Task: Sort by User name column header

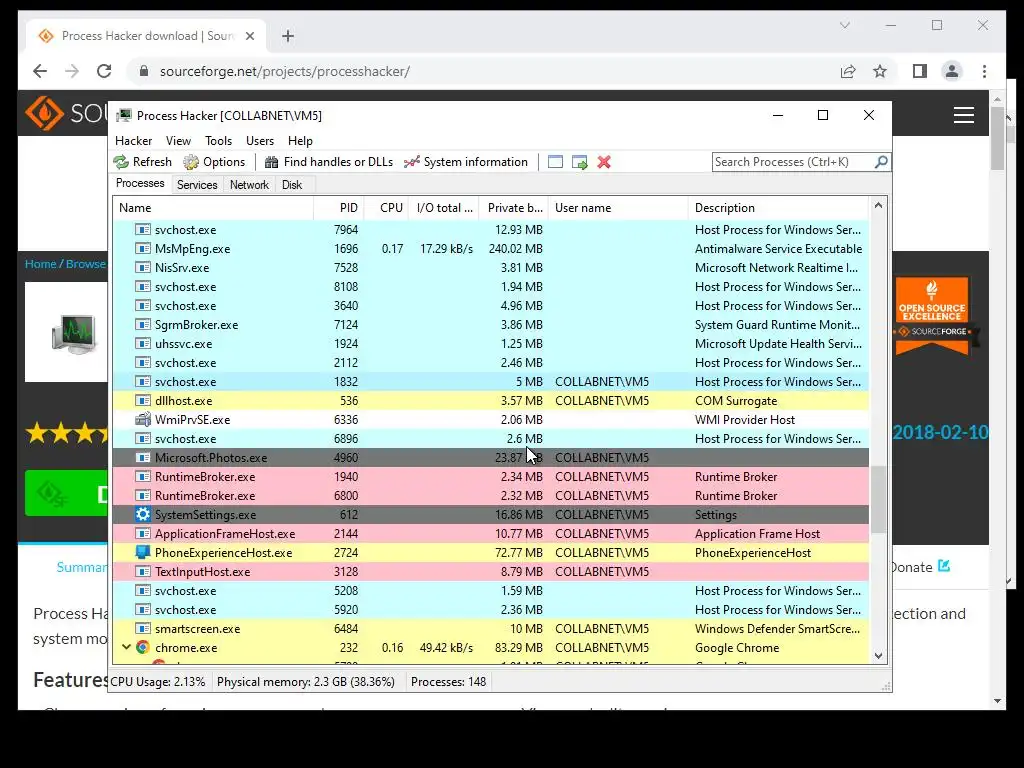Action: [618, 208]
